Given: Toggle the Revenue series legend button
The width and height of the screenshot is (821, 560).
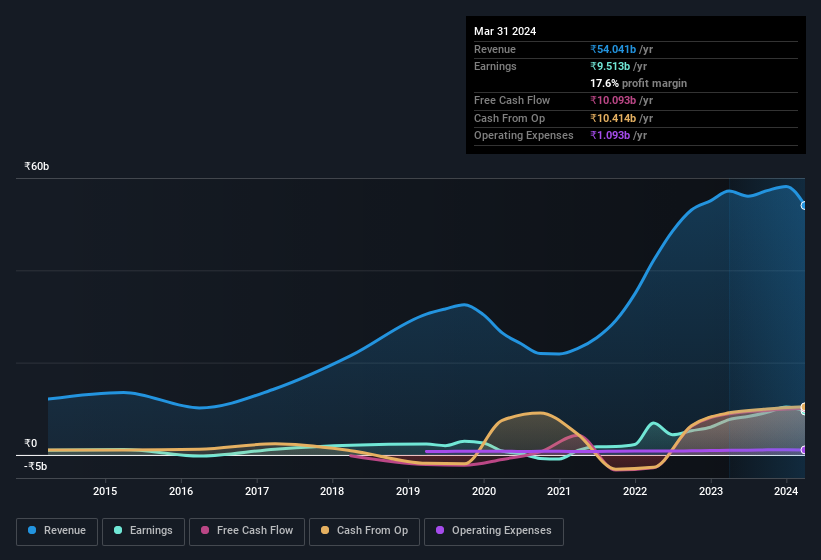Looking at the screenshot, I should pyautogui.click(x=57, y=531).
